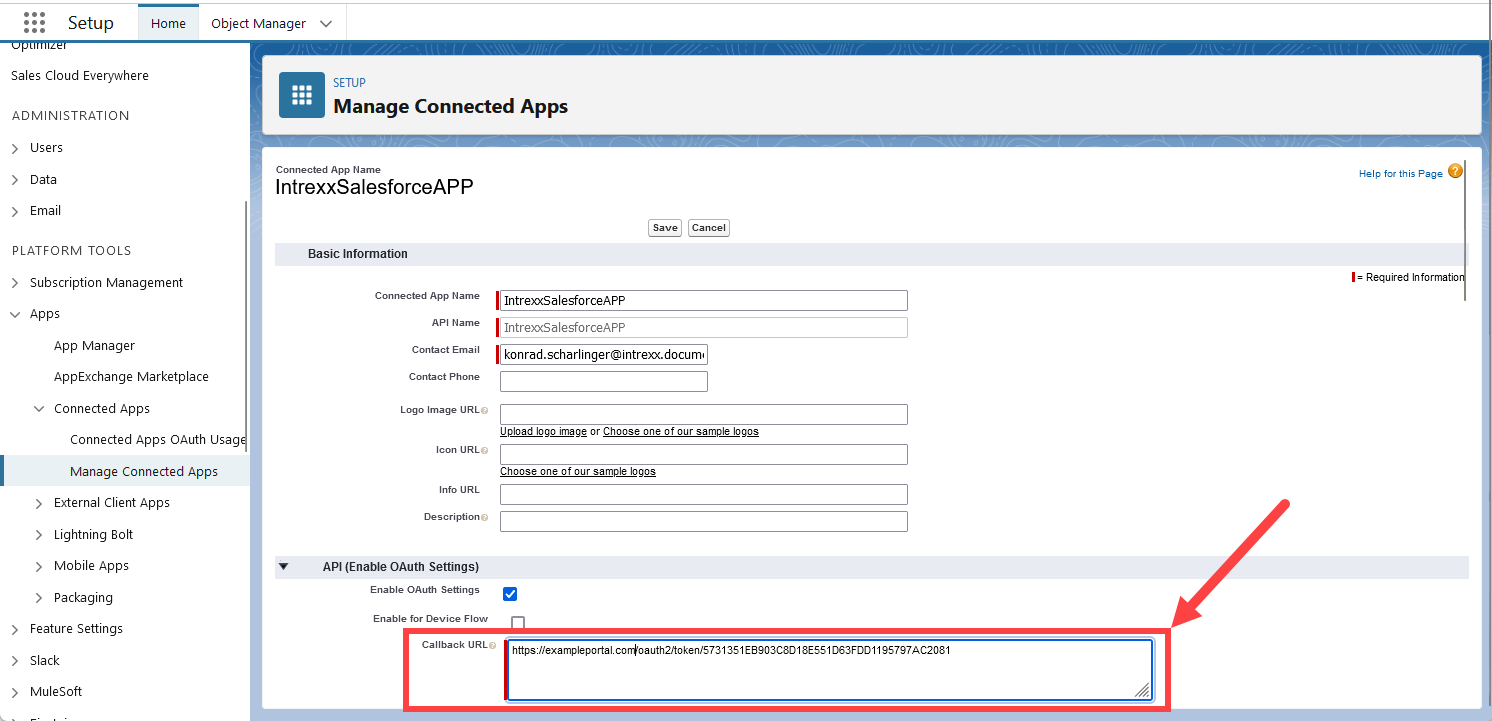Click the Cancel button

[709, 228]
